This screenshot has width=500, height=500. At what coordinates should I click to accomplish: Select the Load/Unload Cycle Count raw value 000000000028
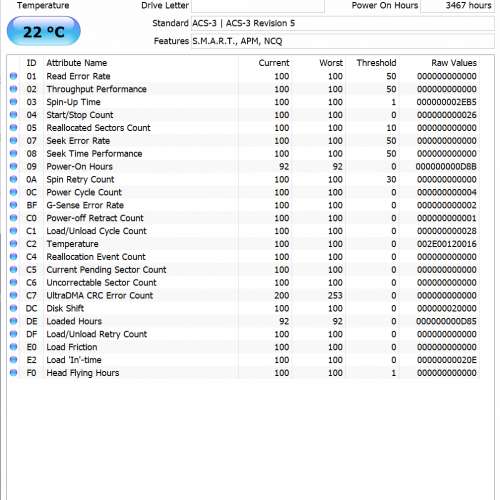point(447,231)
